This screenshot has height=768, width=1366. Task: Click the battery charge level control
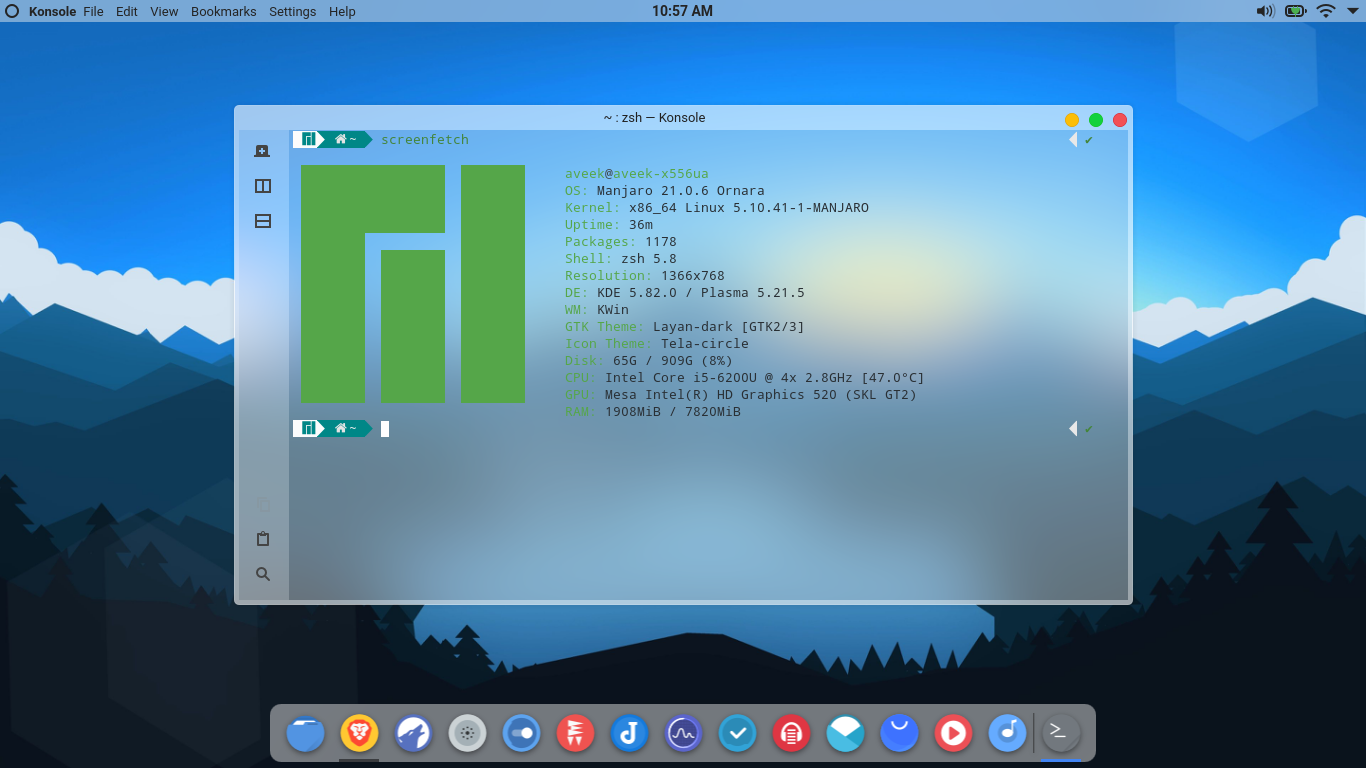(1293, 11)
